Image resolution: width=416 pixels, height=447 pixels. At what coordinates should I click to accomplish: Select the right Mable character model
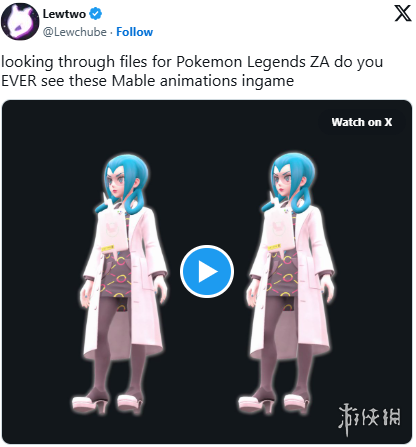click(x=289, y=283)
